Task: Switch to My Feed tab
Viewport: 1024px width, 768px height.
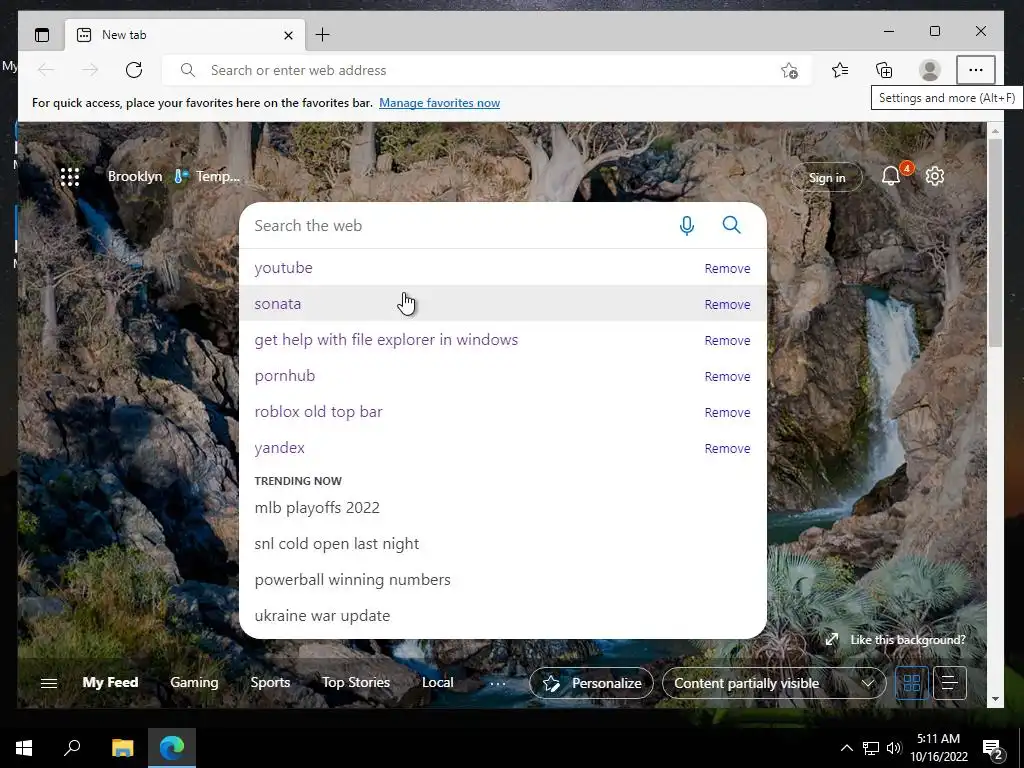Action: click(x=110, y=682)
